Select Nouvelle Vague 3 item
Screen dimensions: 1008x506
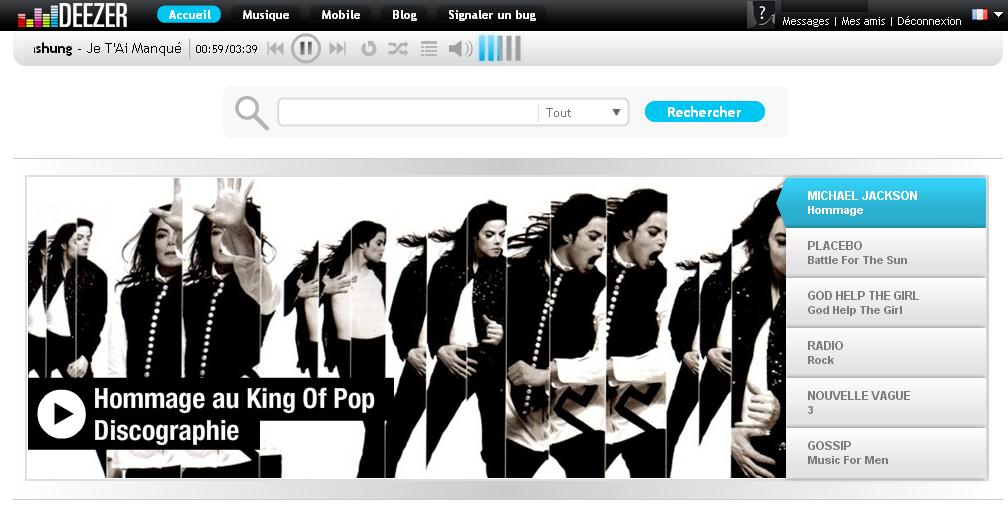pyautogui.click(x=886, y=402)
